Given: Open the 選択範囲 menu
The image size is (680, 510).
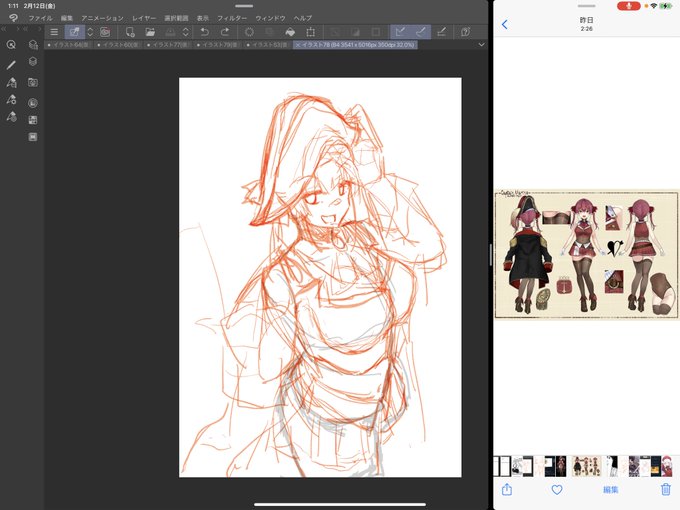Looking at the screenshot, I should (x=176, y=18).
